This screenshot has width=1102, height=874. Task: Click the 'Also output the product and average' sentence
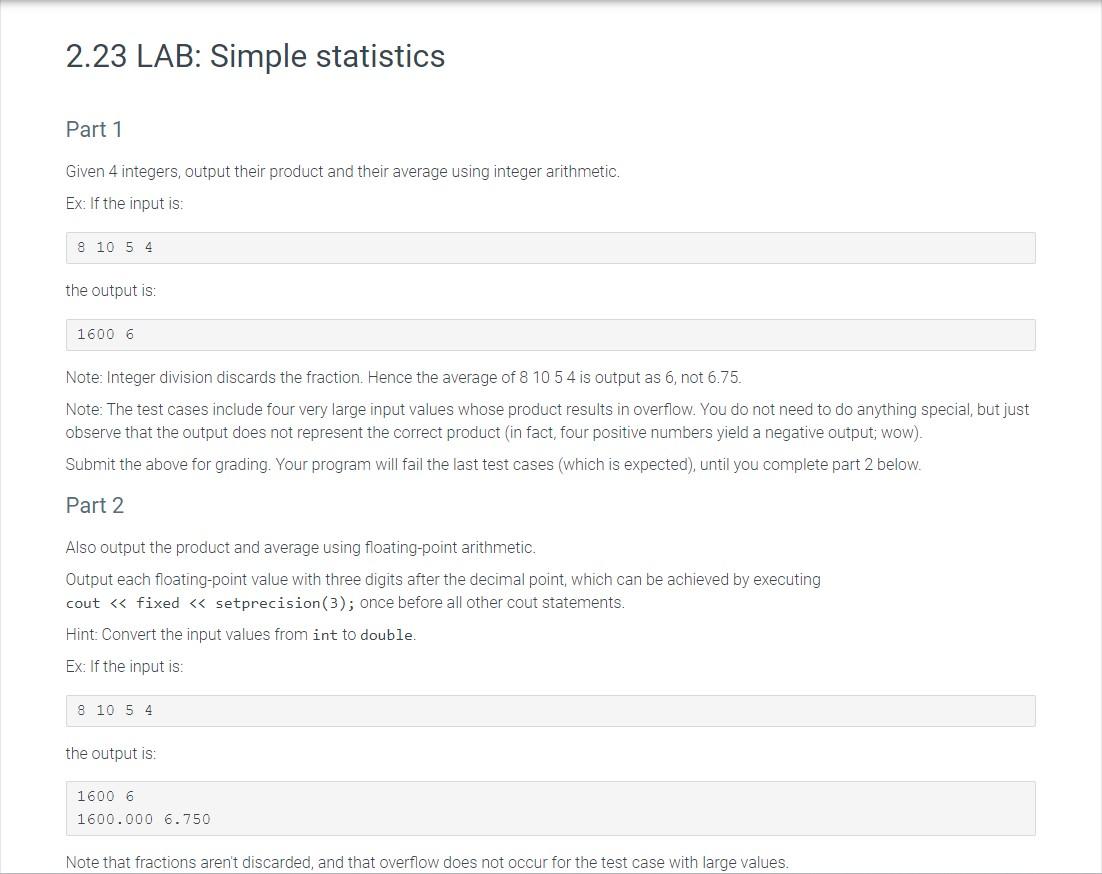[x=301, y=548]
